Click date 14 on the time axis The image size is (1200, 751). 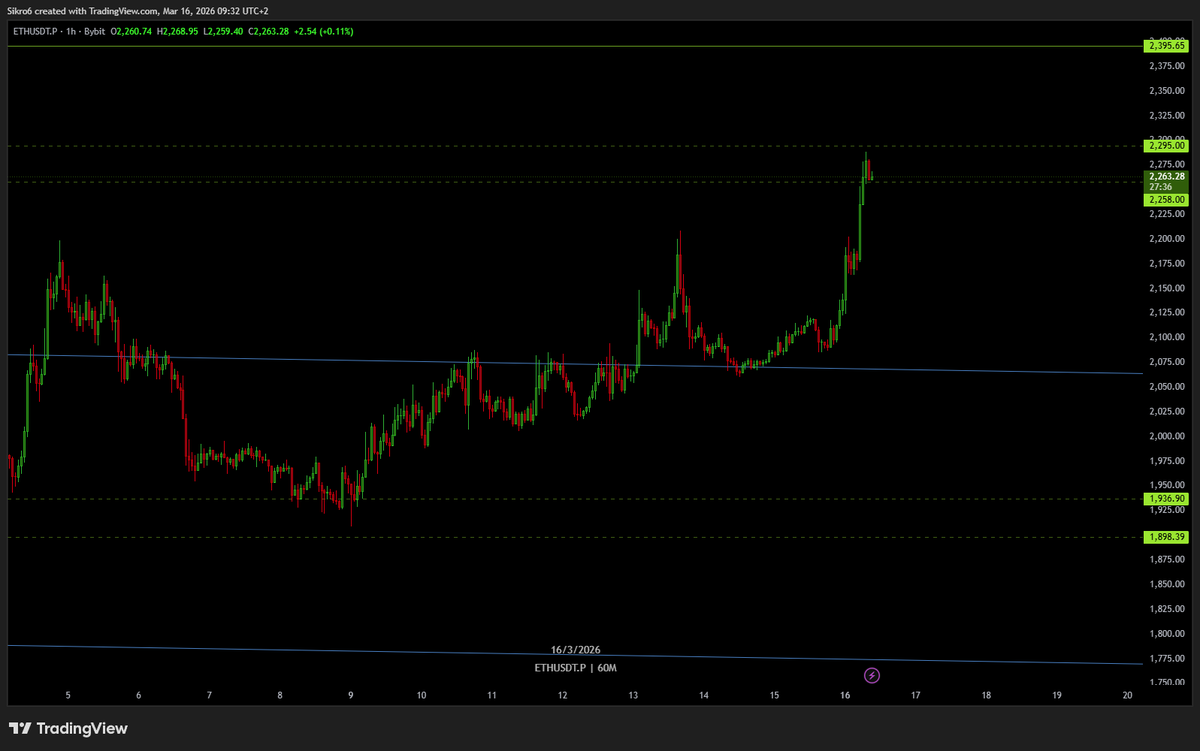(704, 695)
